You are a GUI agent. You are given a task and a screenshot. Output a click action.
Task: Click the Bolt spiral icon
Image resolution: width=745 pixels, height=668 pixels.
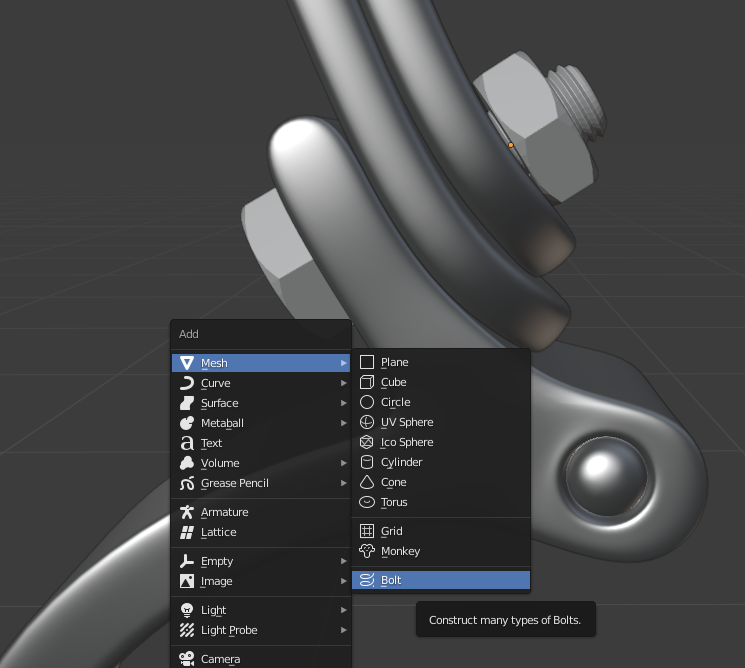click(367, 580)
